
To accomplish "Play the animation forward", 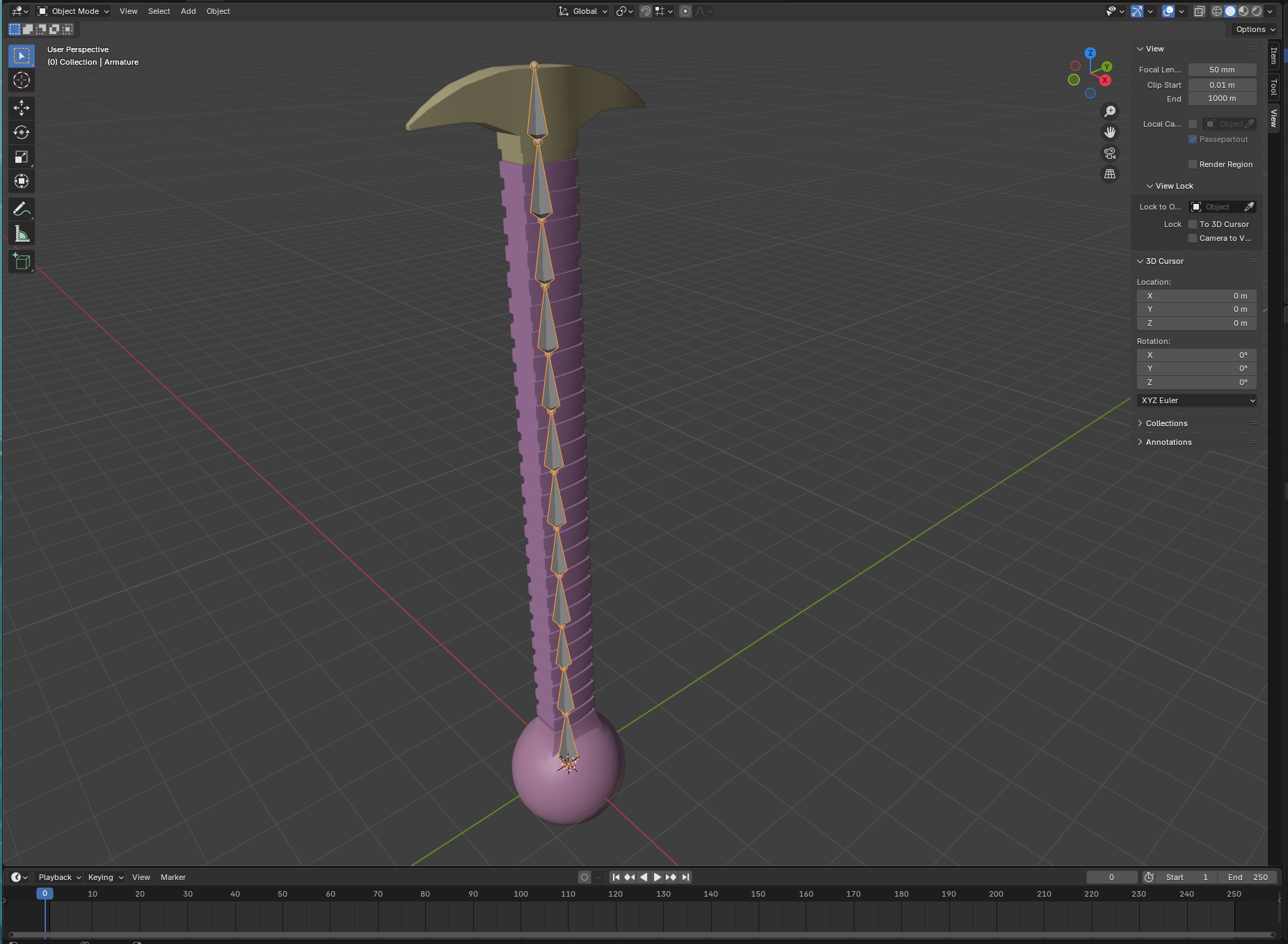I will coord(658,877).
